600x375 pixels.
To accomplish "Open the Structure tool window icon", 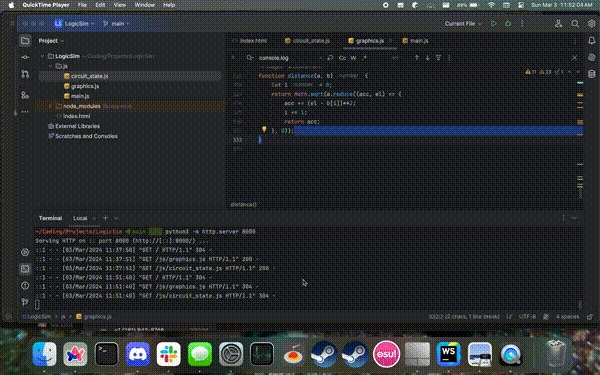I will [25, 95].
